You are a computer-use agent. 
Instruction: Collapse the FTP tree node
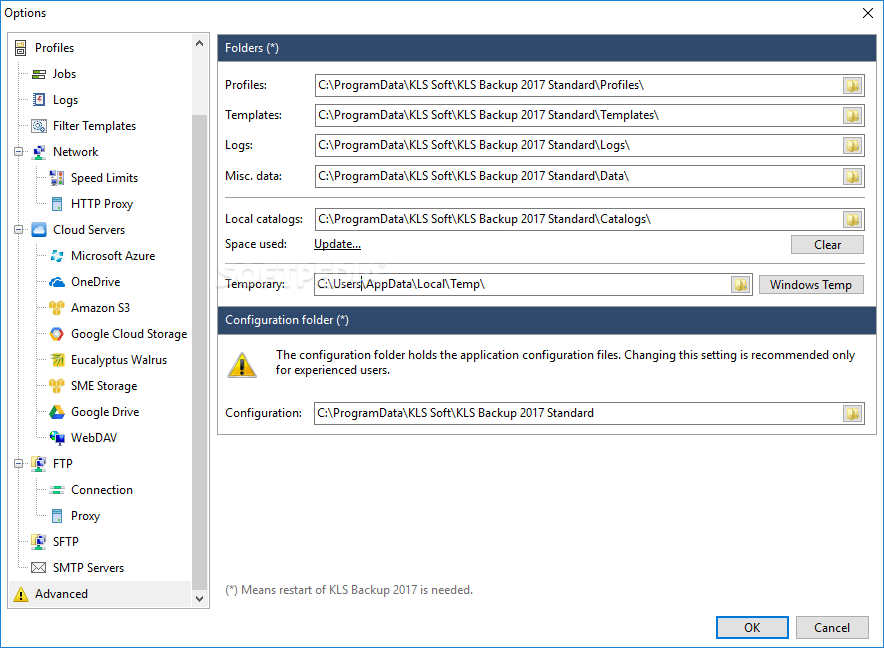pos(19,464)
